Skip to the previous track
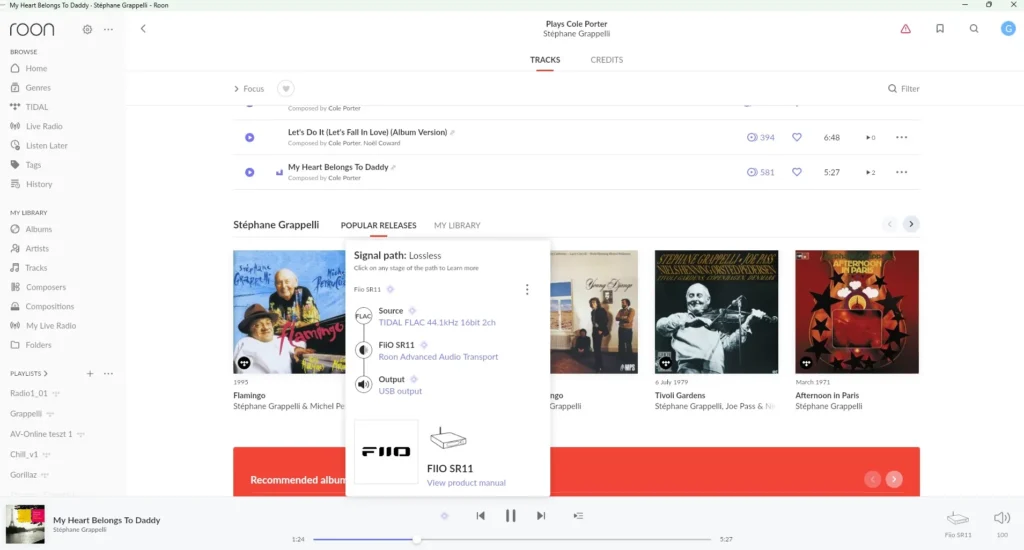1024x550 pixels. (x=481, y=516)
